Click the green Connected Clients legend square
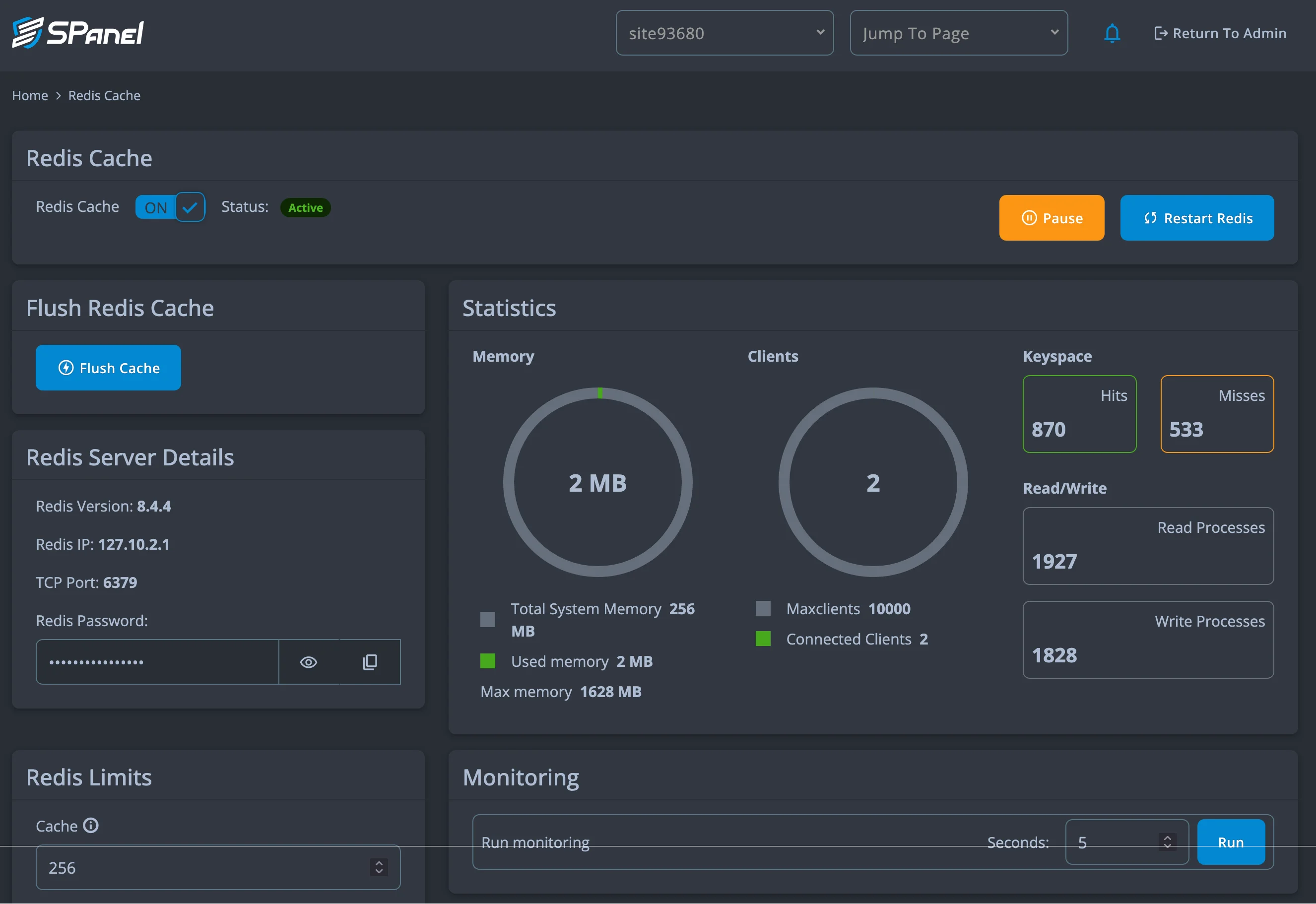Screen dimensions: 1316x904 click(x=763, y=639)
